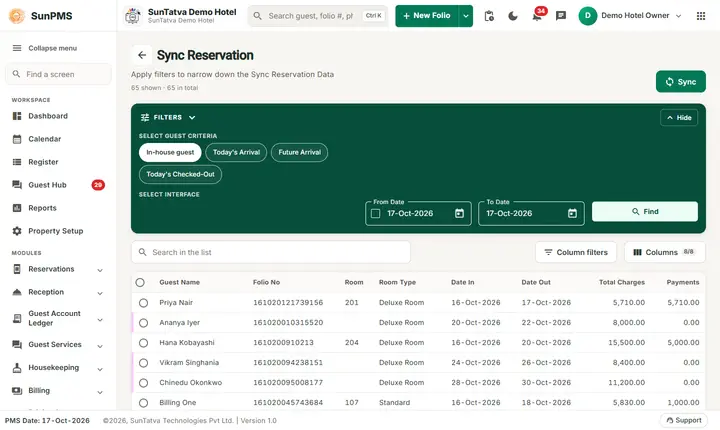The height and width of the screenshot is (430, 720).
Task: Toggle dark mode moon icon
Action: 513,16
